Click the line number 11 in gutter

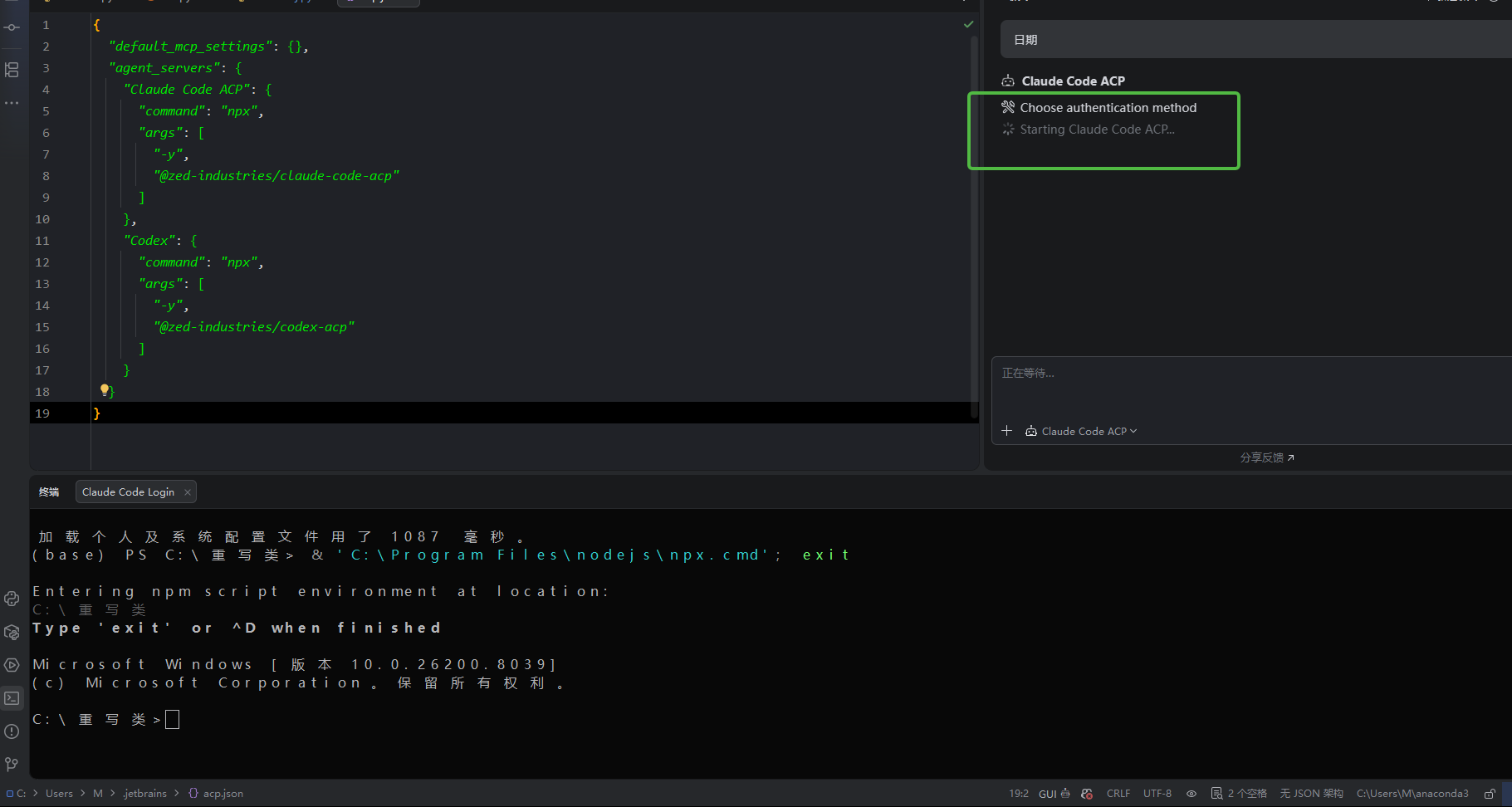click(x=42, y=241)
